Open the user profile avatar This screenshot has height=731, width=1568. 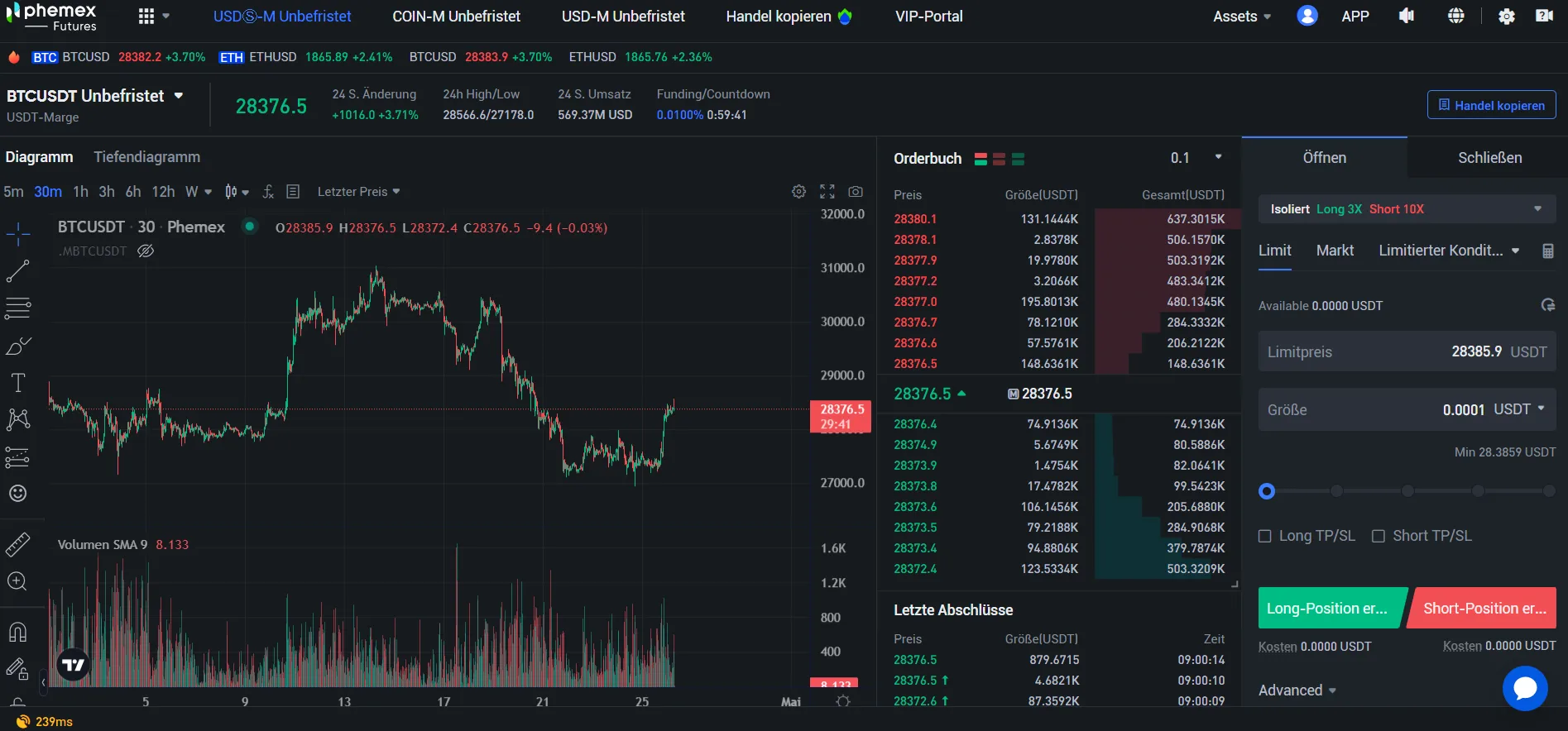[1307, 16]
